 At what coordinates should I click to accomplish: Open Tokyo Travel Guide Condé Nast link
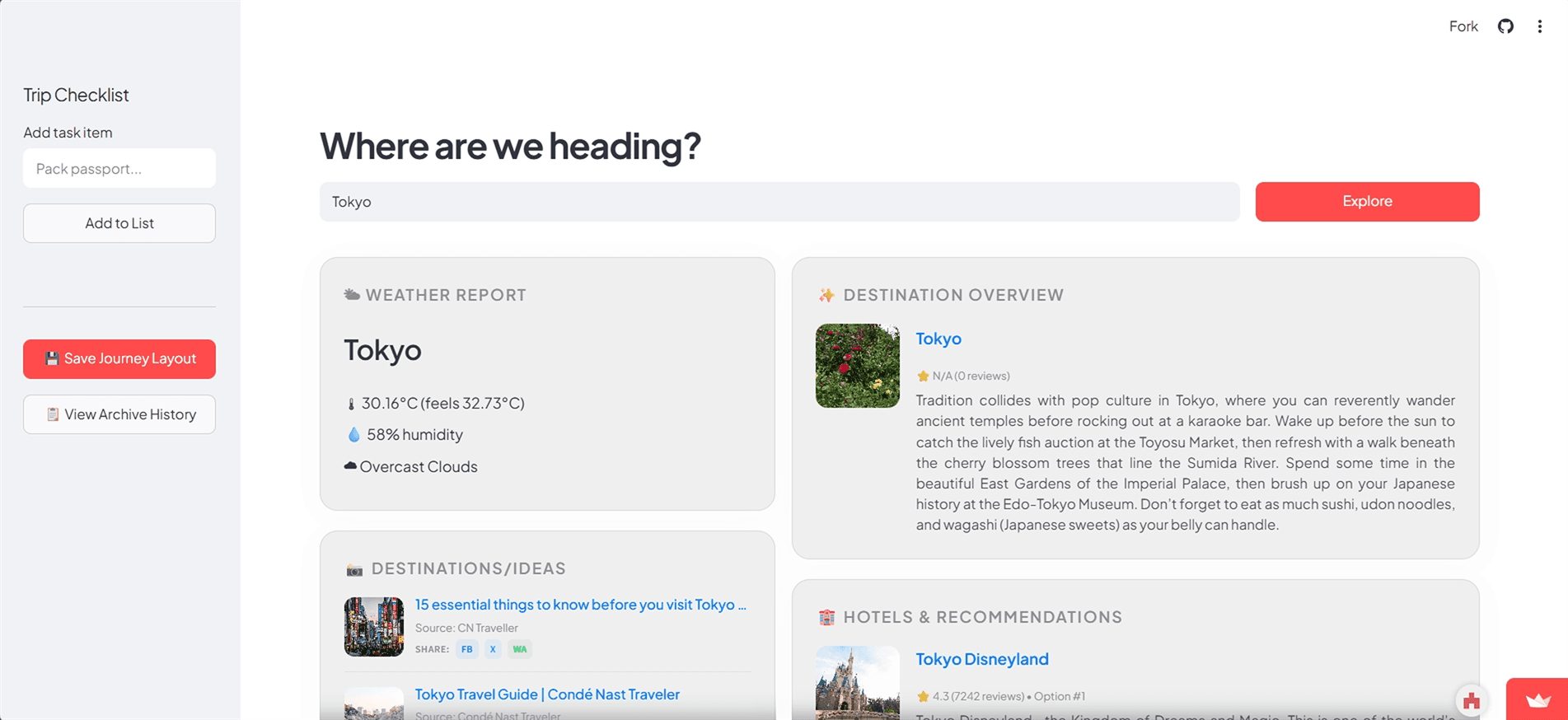pos(547,694)
